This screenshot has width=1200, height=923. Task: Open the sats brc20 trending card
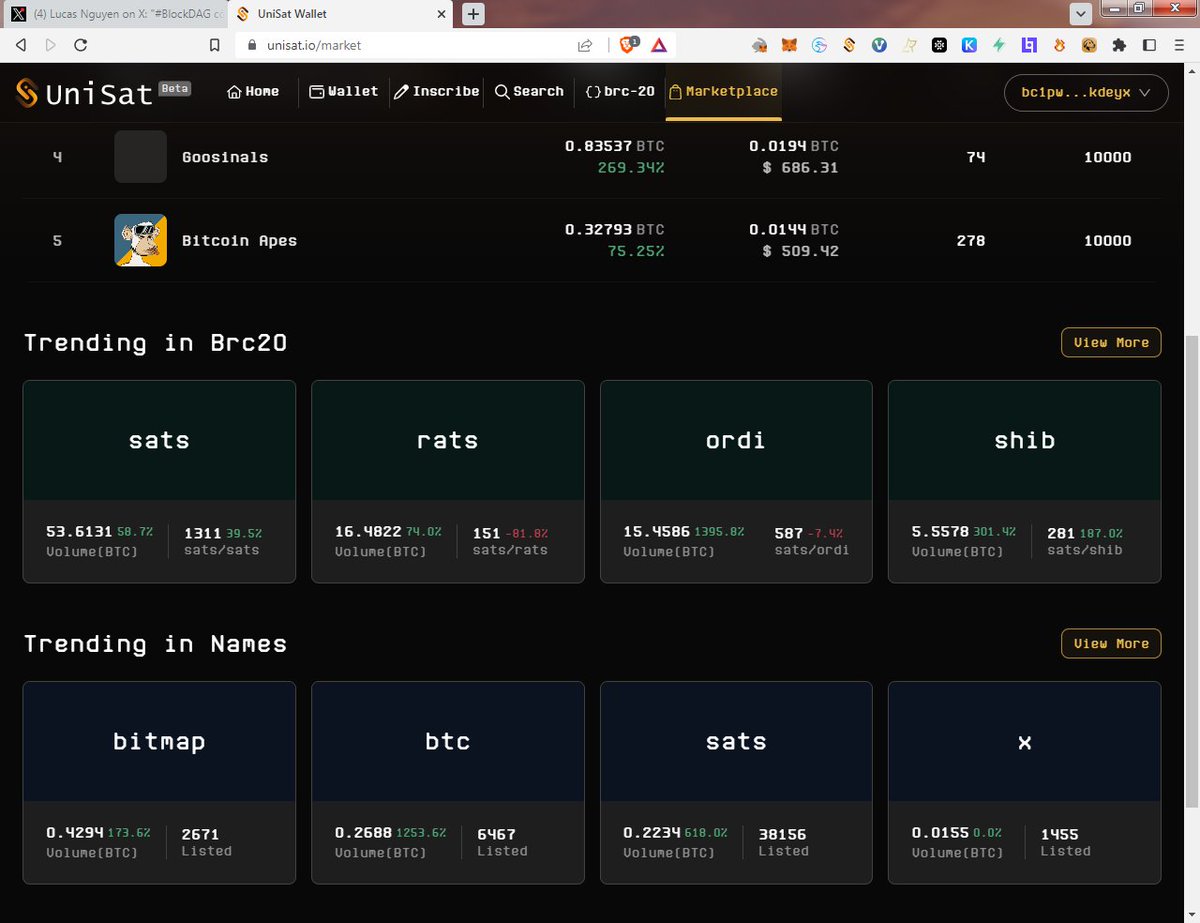pyautogui.click(x=159, y=481)
